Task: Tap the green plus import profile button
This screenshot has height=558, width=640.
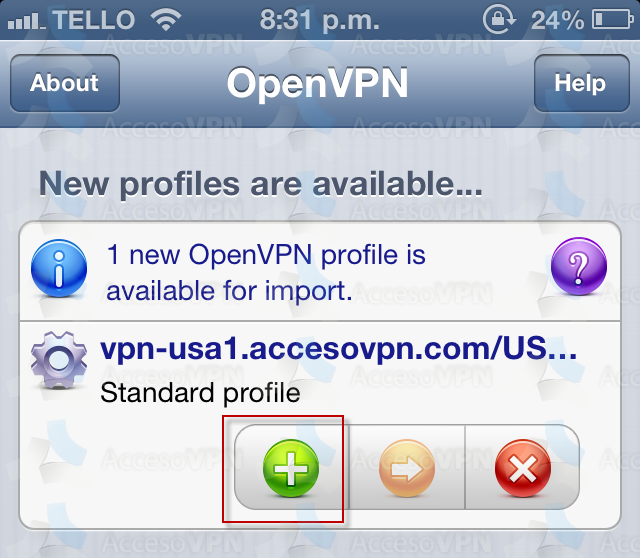Action: pyautogui.click(x=291, y=467)
